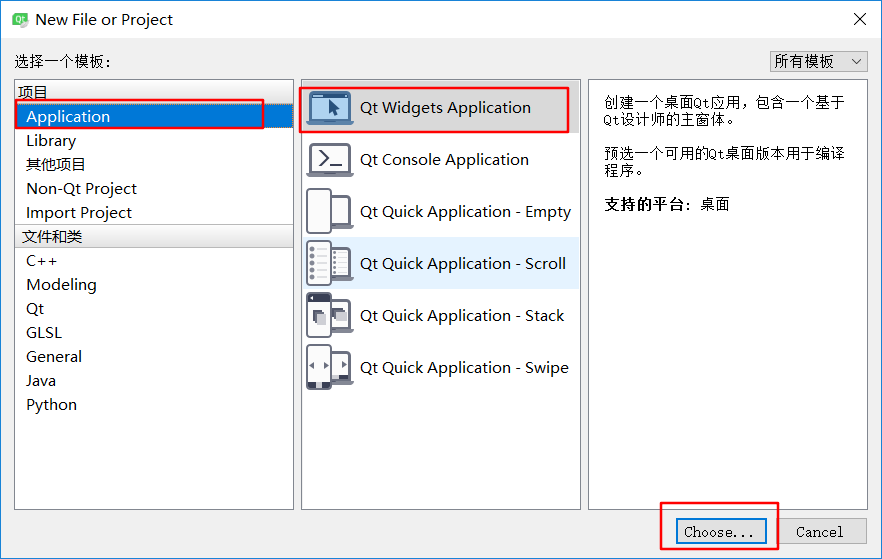Select the Modeling files category
This screenshot has width=882, height=559.
[x=154, y=285]
